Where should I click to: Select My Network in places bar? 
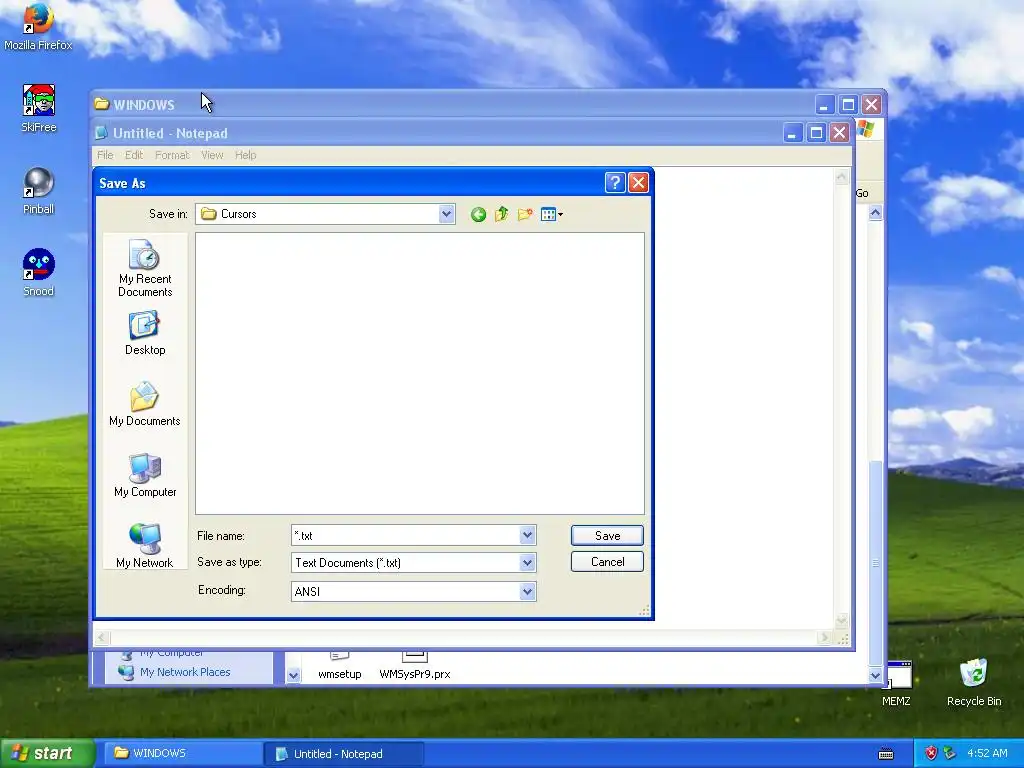pyautogui.click(x=145, y=546)
